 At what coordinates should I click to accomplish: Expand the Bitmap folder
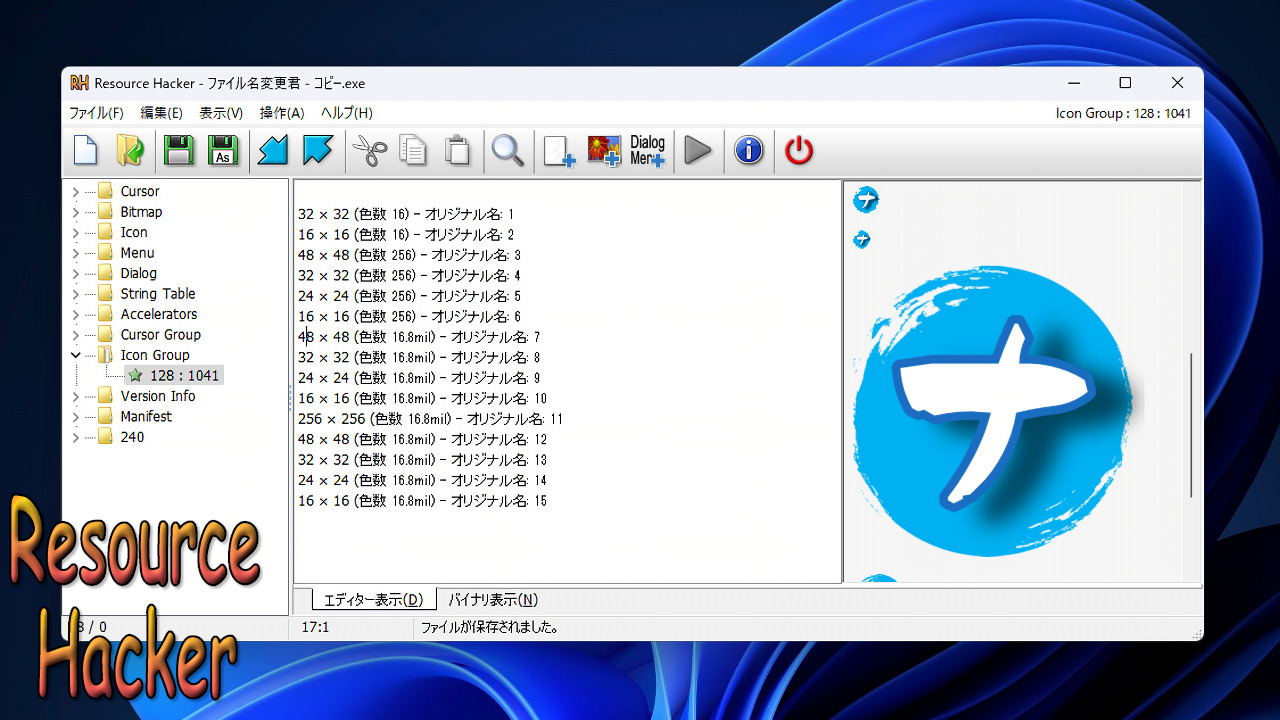click(x=75, y=212)
